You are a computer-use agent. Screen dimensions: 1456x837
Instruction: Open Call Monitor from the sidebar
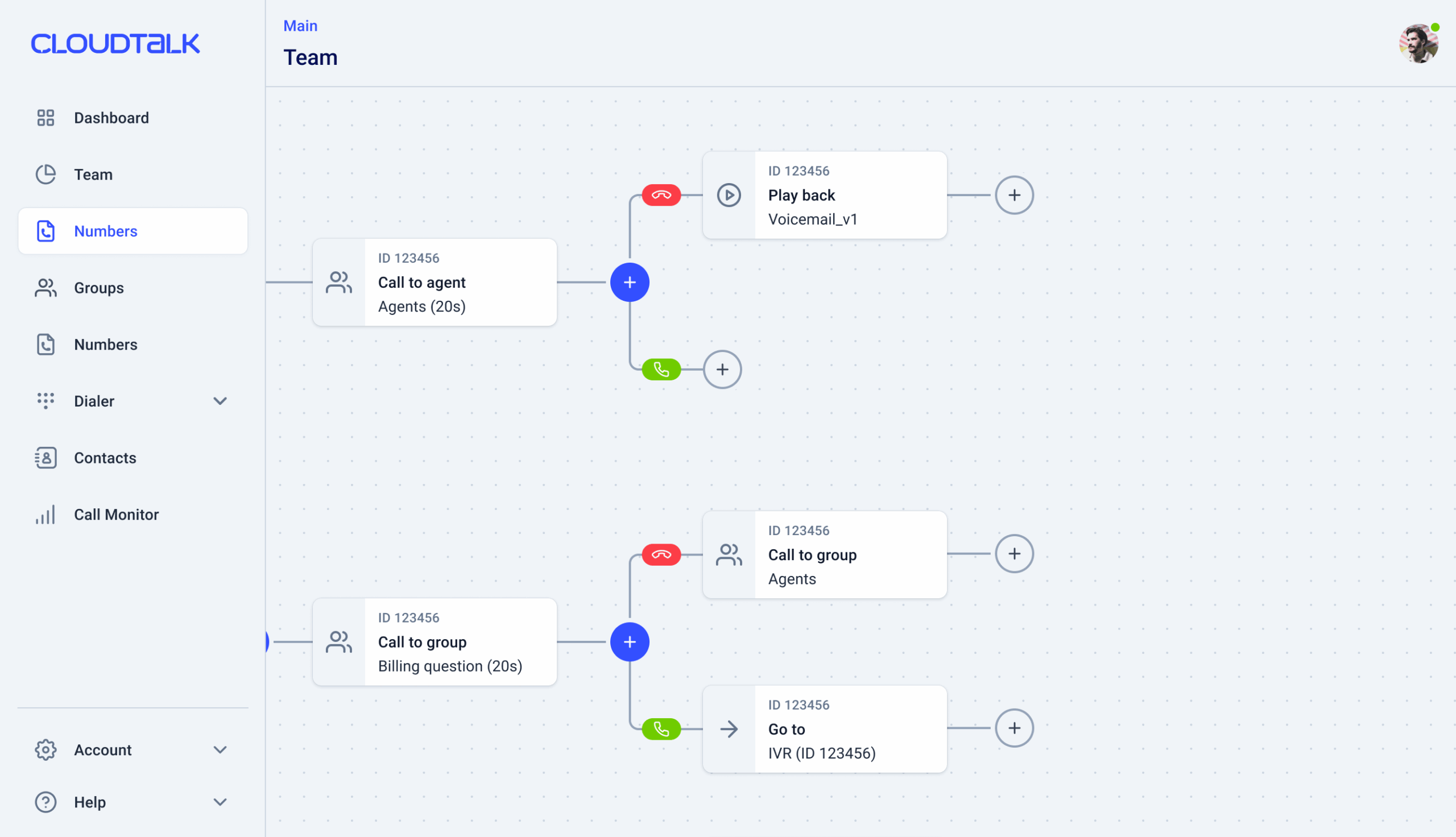pyautogui.click(x=115, y=515)
